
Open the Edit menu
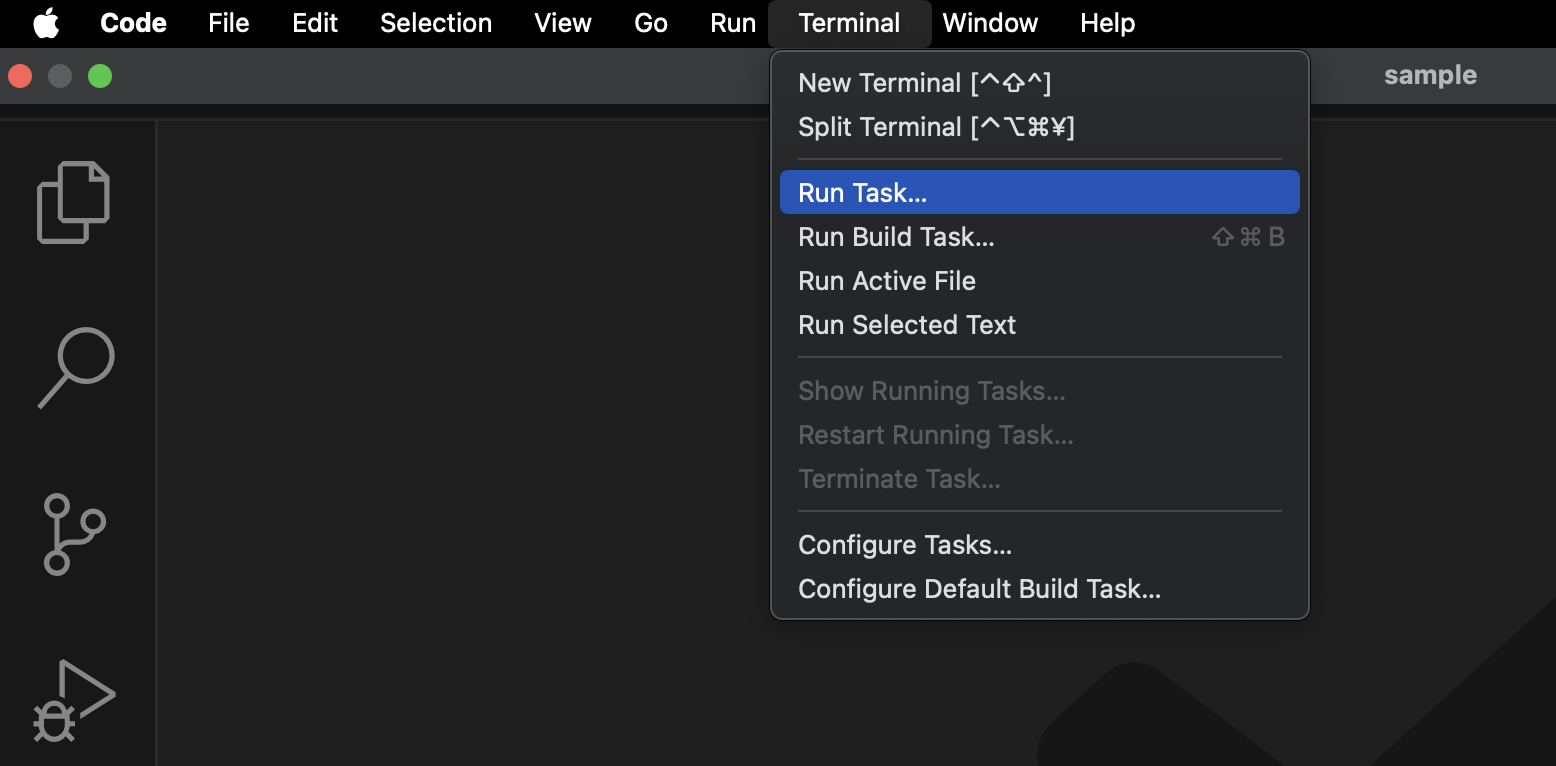click(314, 22)
